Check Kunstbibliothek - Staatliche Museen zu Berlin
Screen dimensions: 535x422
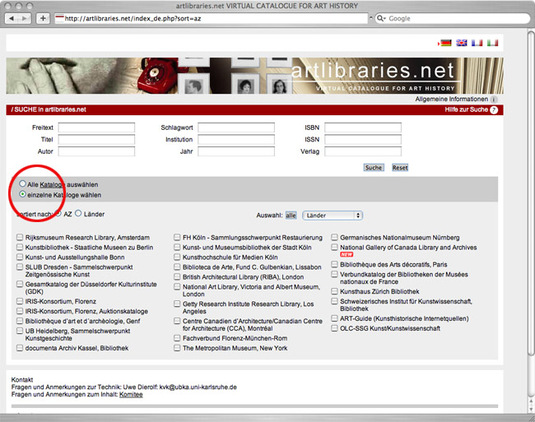pos(20,247)
